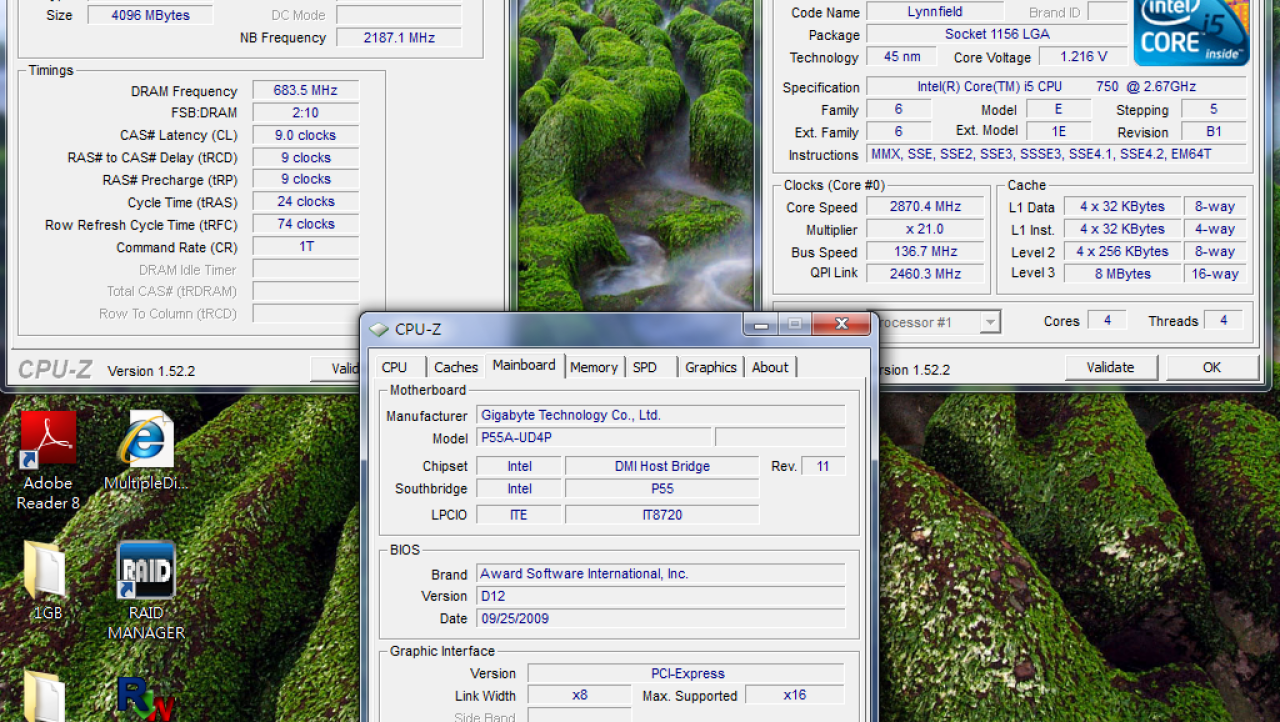Click the LPCIO vendor value 'ITE'

click(x=519, y=515)
